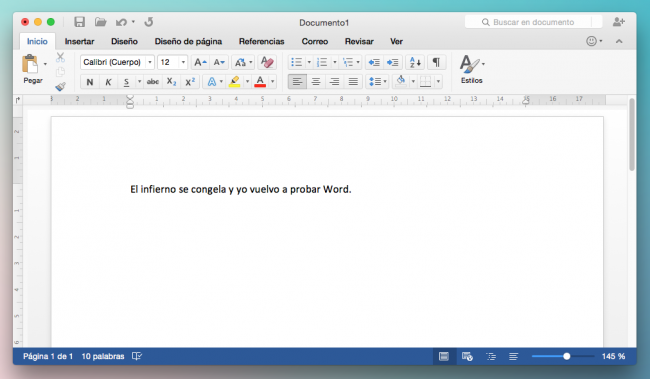Toggle center text alignment
Viewport: 650px width, 379px height.
coord(315,82)
